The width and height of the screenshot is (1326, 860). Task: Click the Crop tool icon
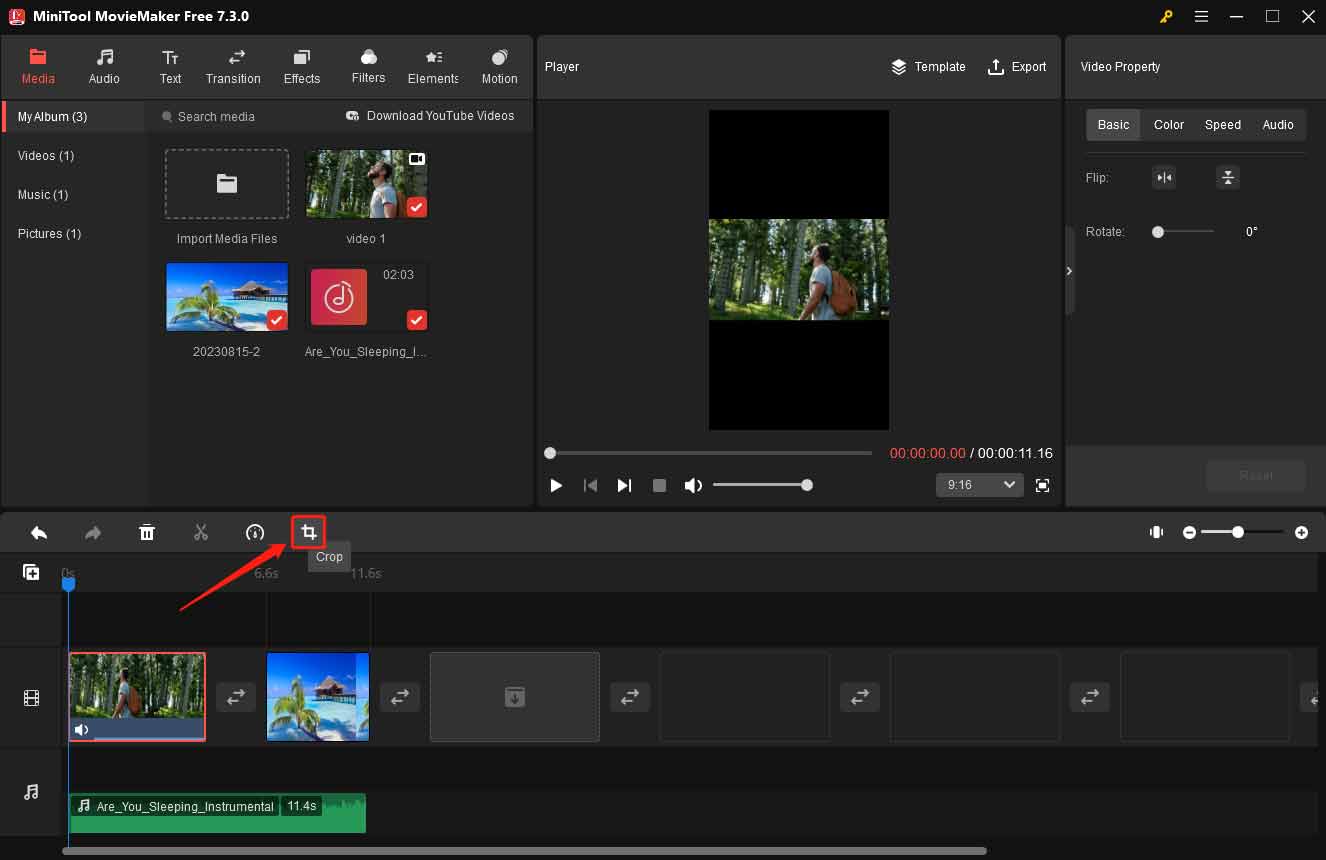(309, 533)
